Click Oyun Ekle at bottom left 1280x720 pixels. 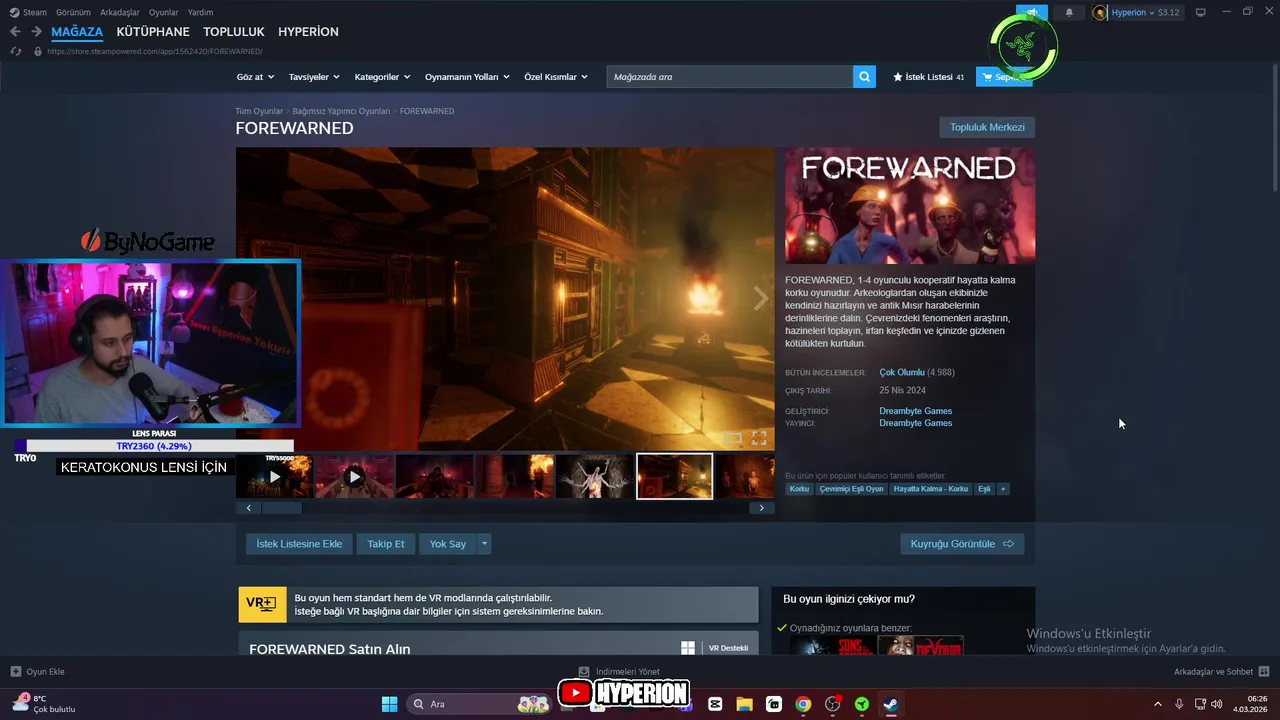pos(37,672)
